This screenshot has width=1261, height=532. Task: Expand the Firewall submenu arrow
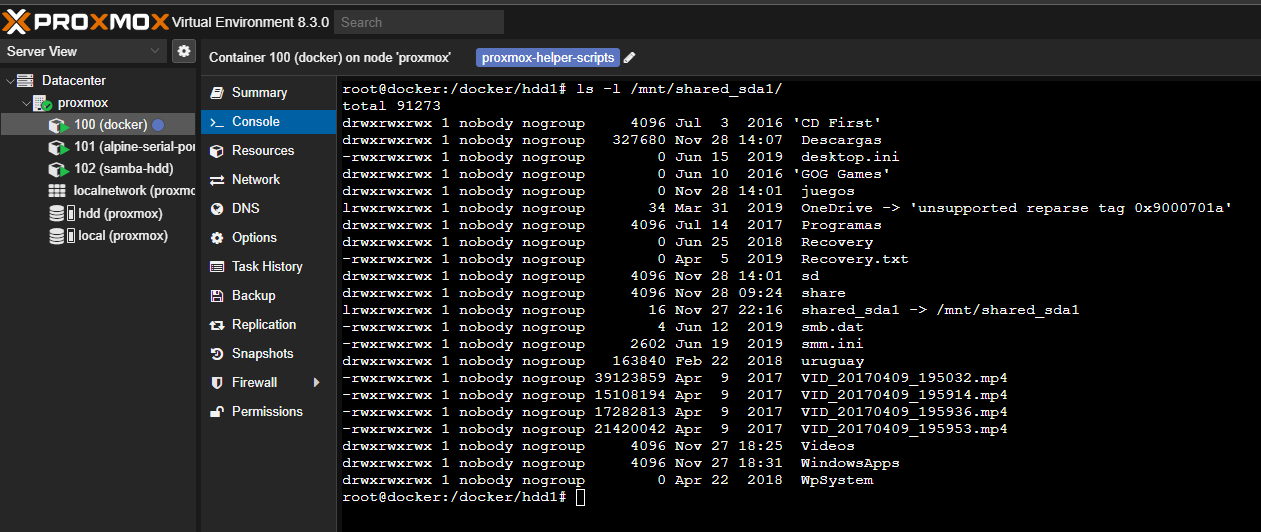pos(316,383)
